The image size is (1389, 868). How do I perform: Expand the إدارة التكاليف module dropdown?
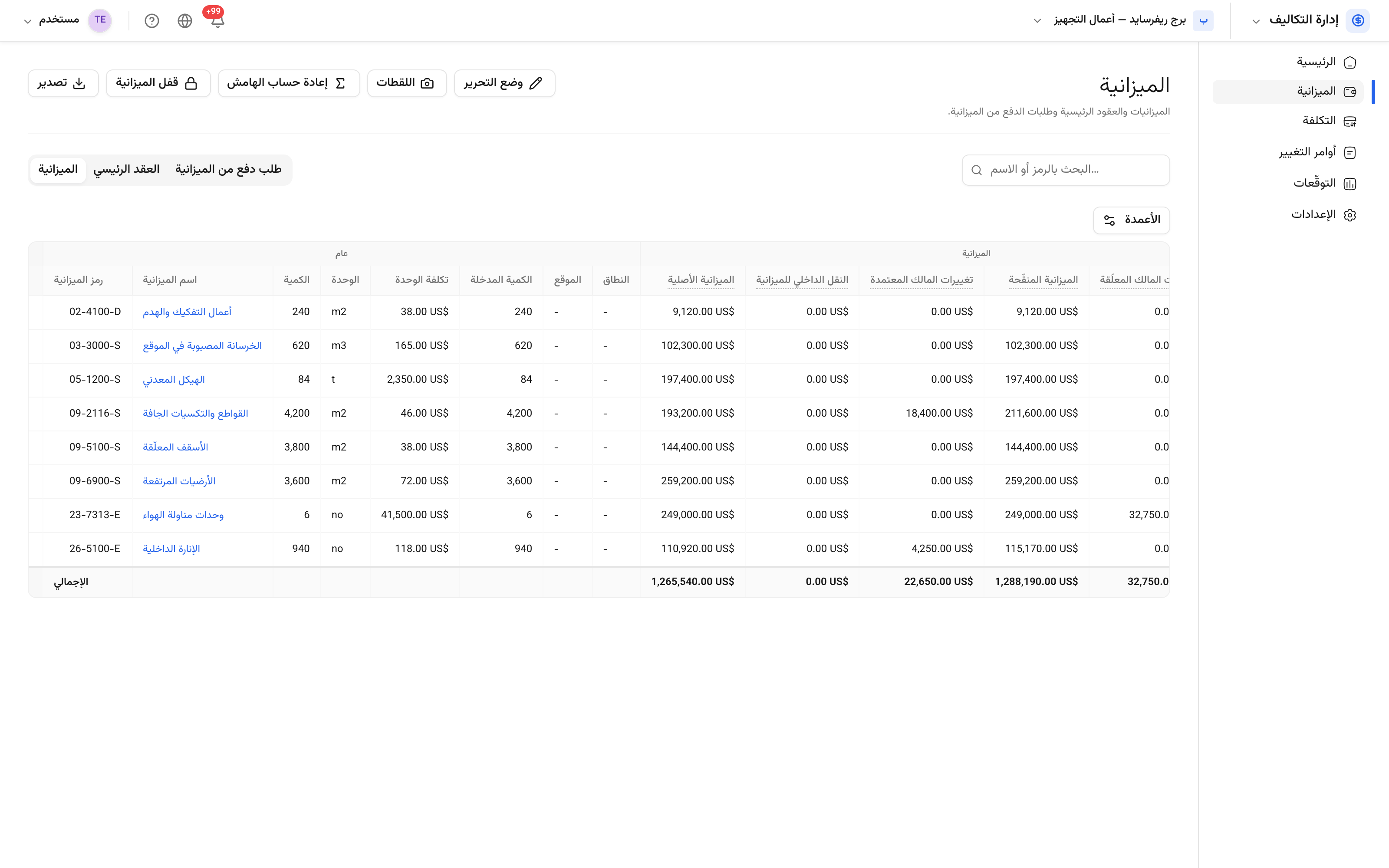tap(1256, 21)
